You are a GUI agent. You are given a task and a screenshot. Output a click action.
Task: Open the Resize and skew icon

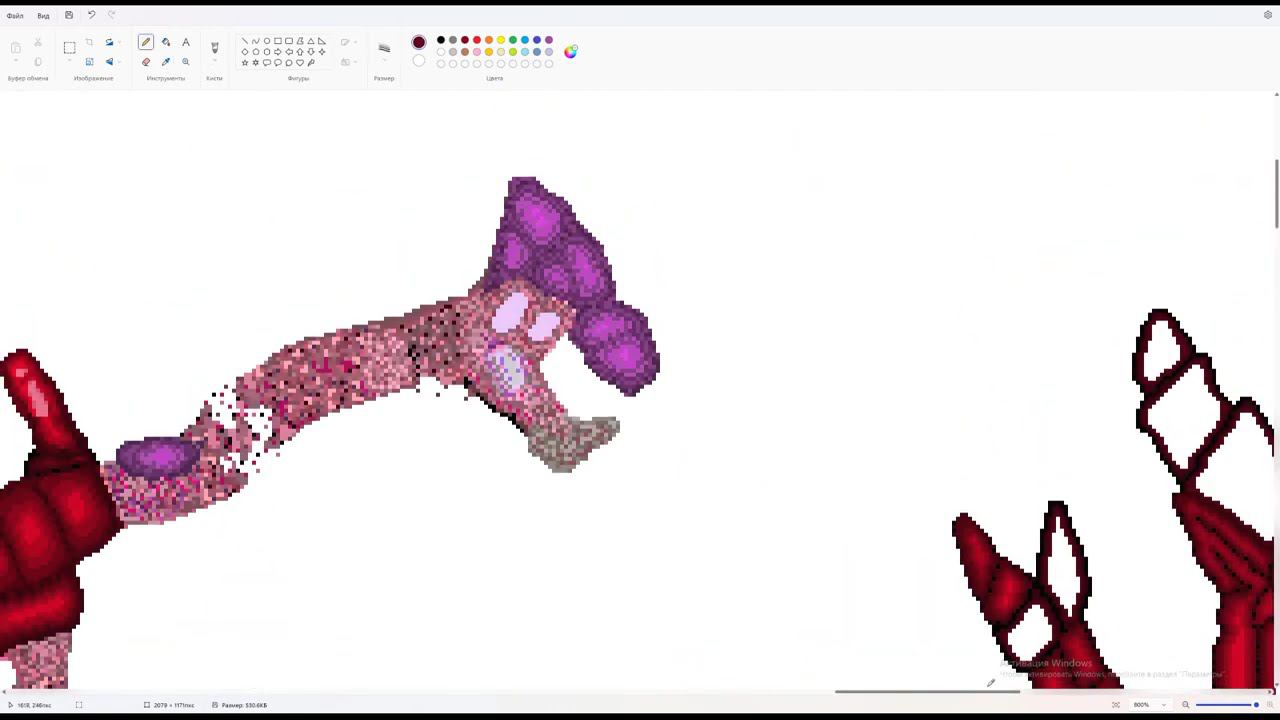(89, 62)
